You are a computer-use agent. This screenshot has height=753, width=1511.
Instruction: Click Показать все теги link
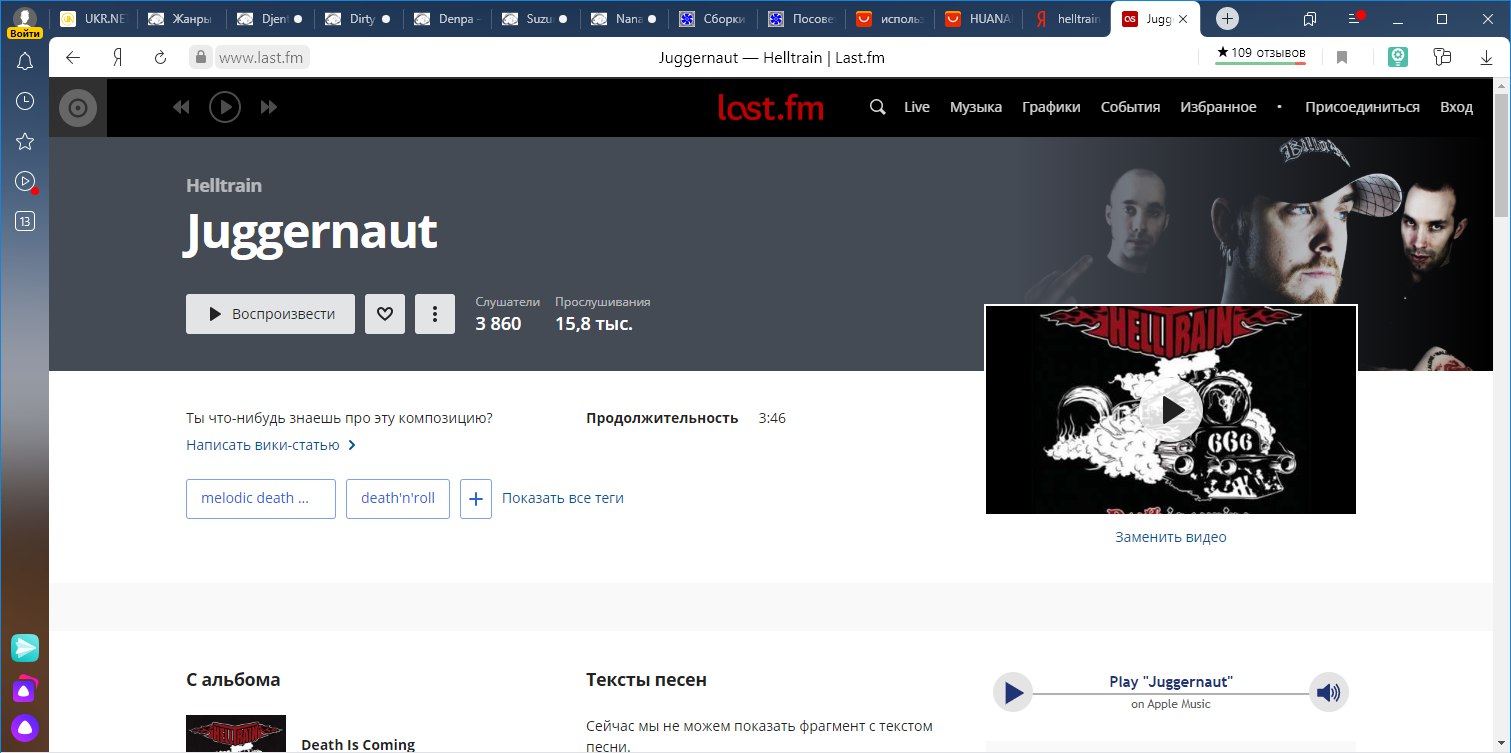tap(563, 498)
